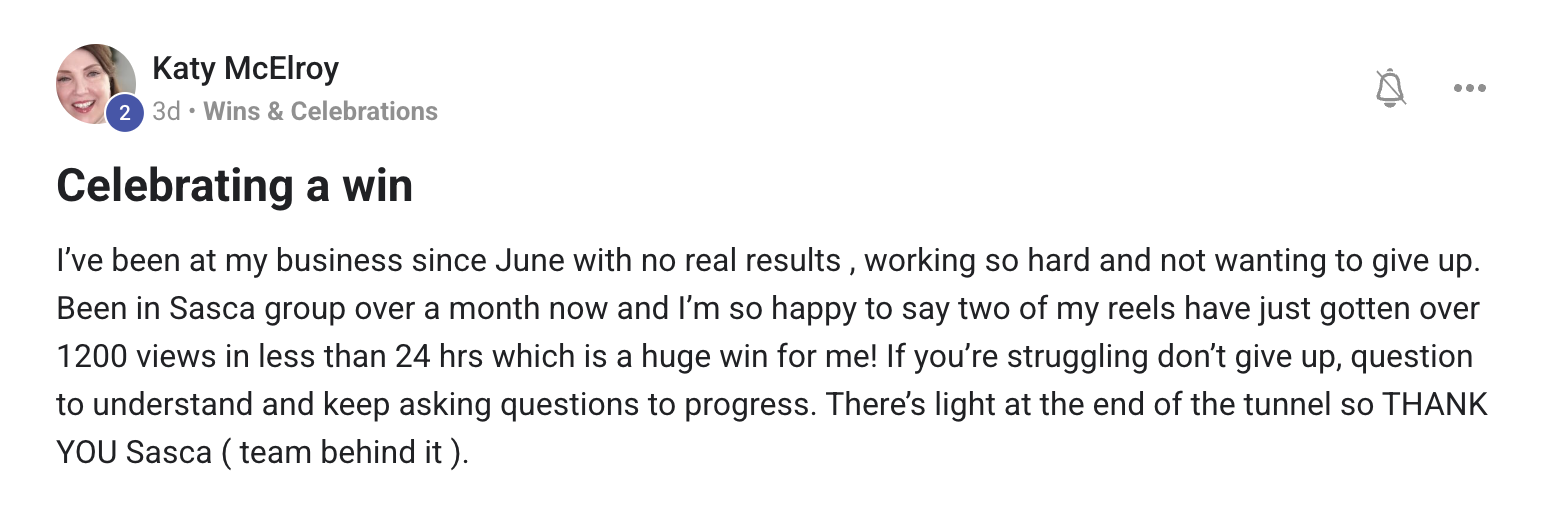
Task: Open the post titled Celebrating a win
Action: 235,186
